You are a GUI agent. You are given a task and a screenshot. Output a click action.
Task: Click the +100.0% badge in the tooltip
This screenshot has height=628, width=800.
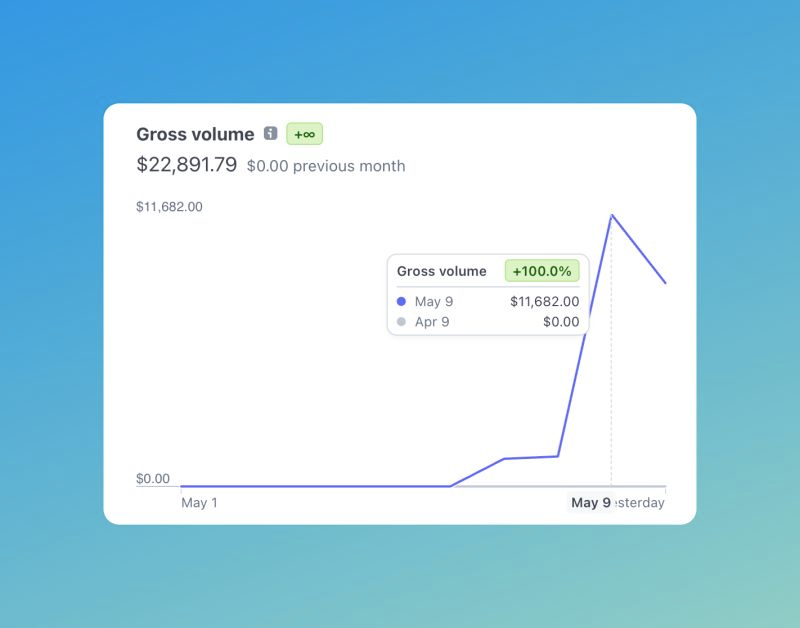pos(542,271)
